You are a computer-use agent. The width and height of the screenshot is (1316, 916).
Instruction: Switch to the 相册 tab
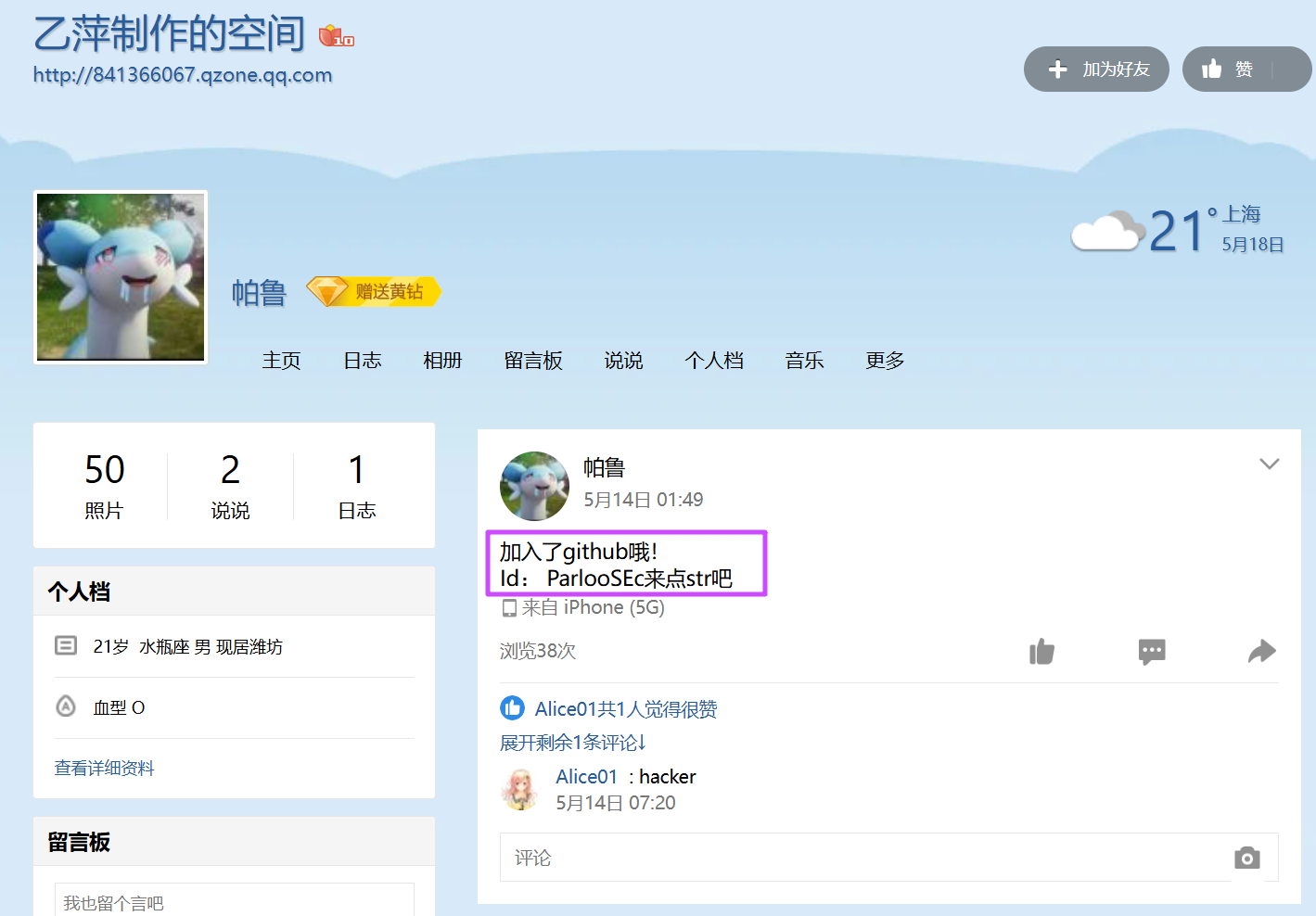442,361
